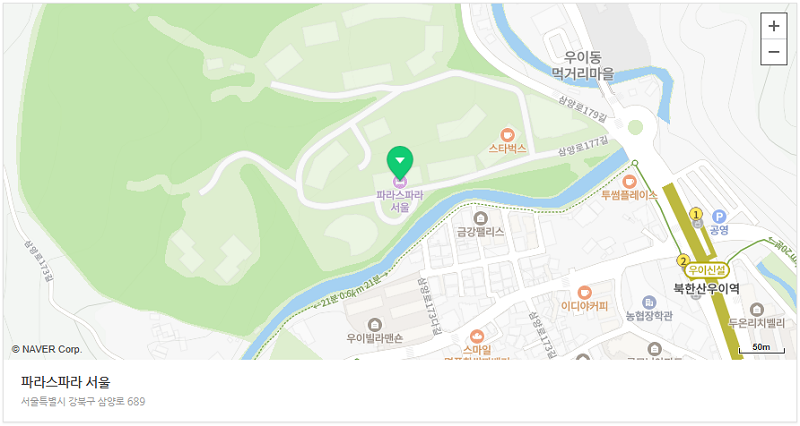Select the 두온리치빌리 building icon

[757, 309]
